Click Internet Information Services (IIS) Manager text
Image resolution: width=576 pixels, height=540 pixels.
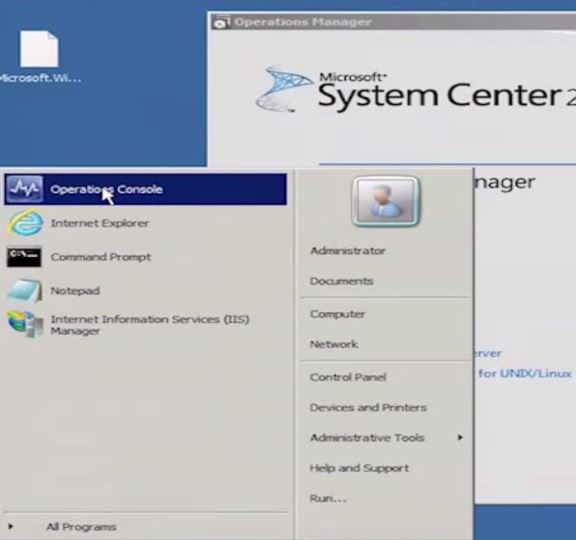point(150,325)
